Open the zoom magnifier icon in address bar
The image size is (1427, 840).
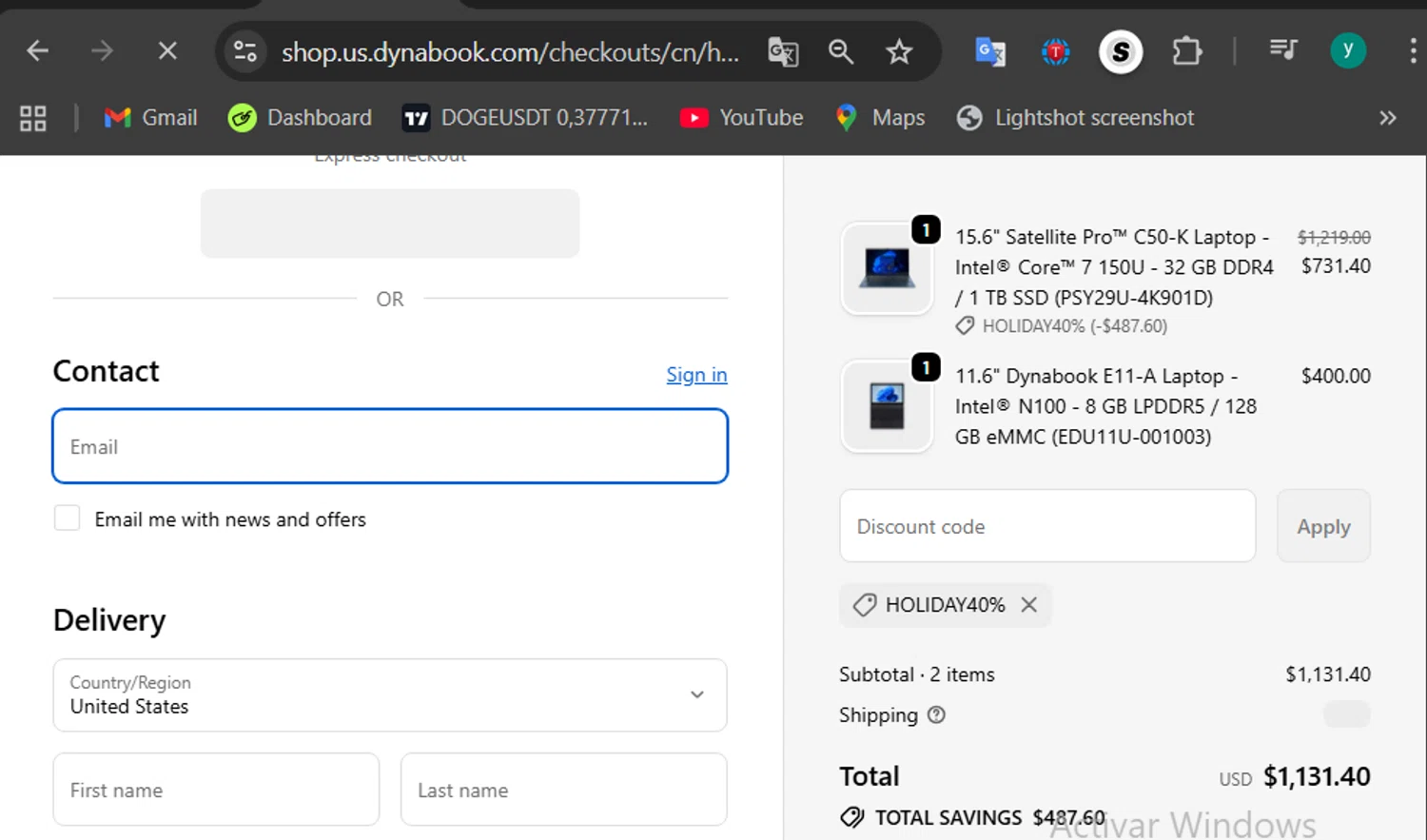pos(841,51)
